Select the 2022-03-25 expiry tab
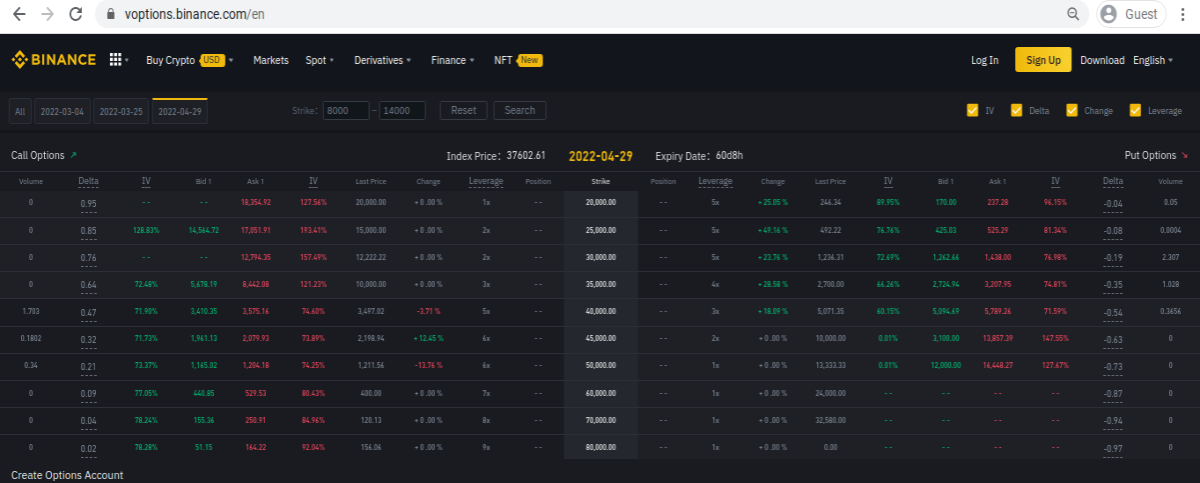 click(x=121, y=111)
